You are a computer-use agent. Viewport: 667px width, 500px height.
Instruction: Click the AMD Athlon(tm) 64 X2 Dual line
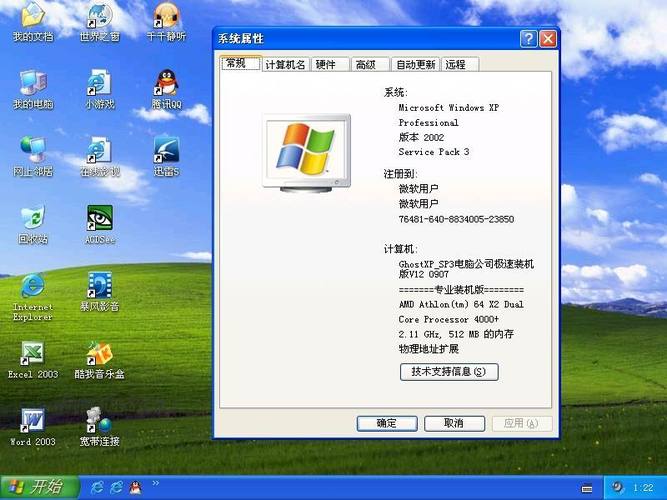[461, 304]
